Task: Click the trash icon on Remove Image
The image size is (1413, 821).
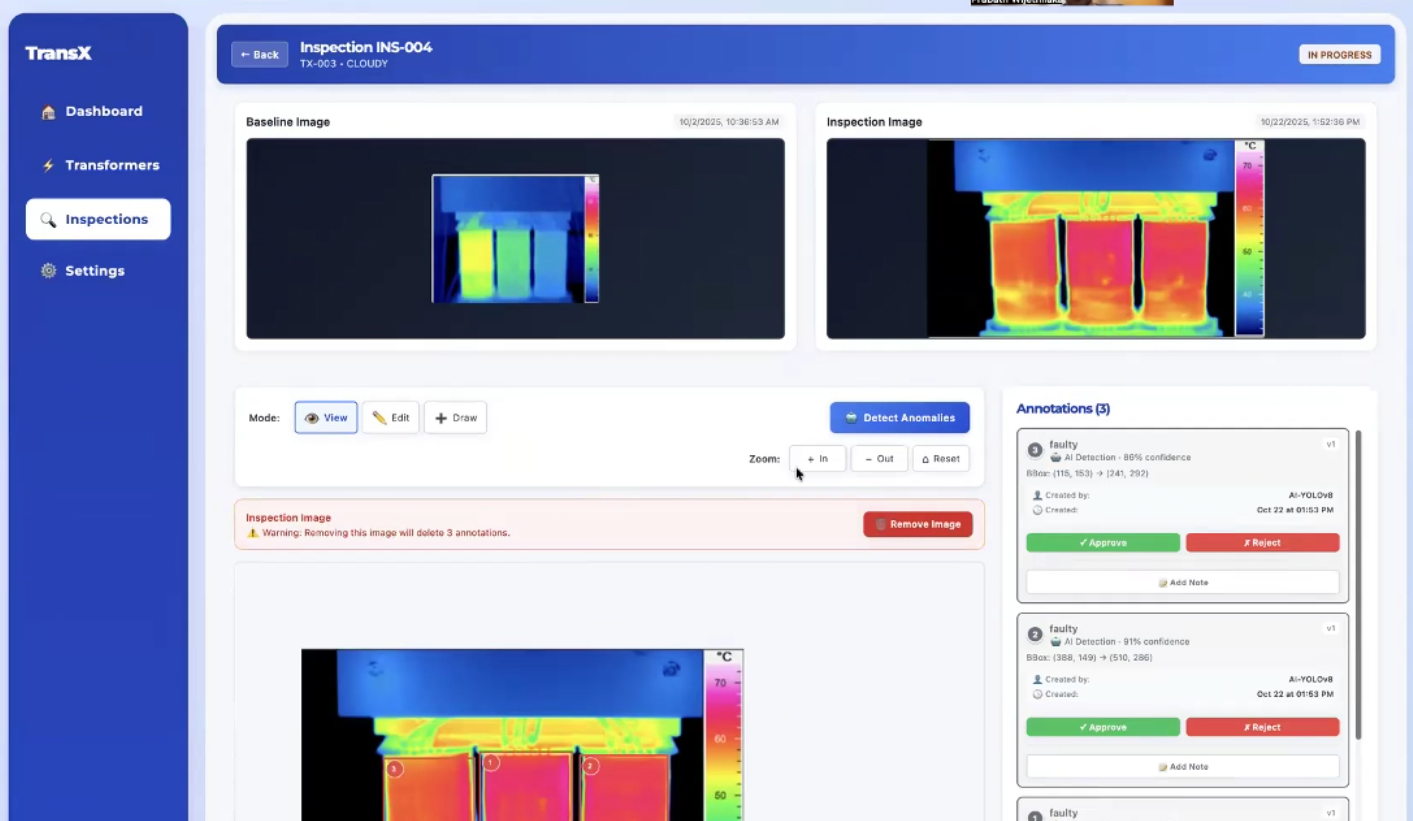Action: pyautogui.click(x=881, y=524)
